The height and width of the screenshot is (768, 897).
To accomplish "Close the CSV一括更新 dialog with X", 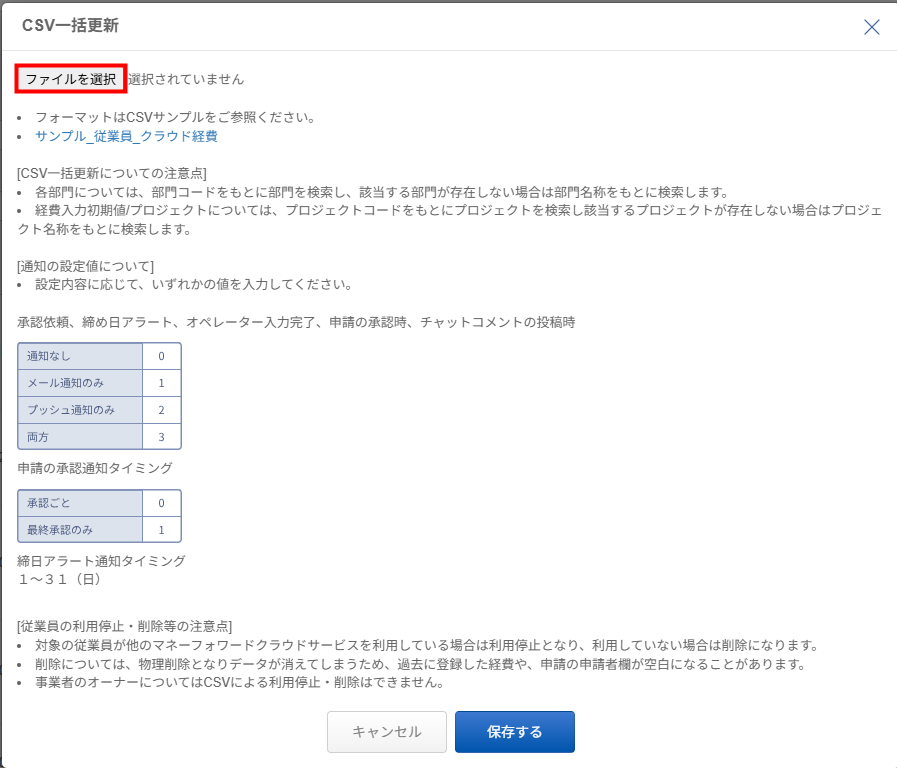I will click(871, 27).
